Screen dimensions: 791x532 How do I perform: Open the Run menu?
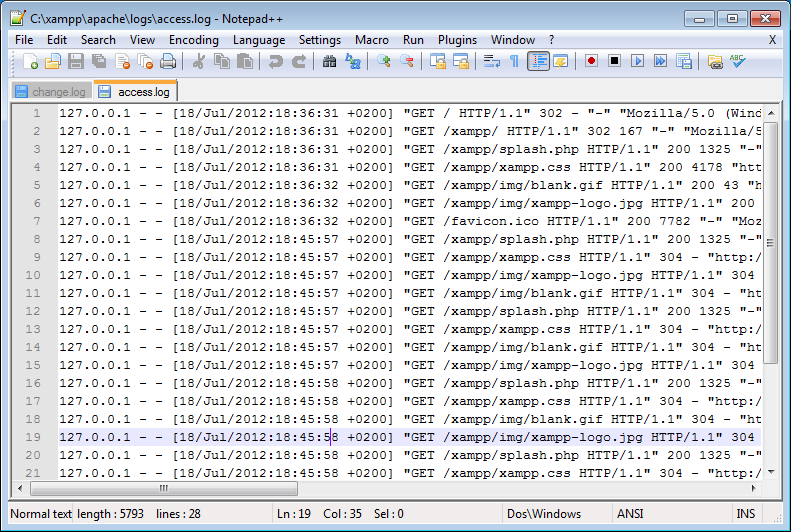point(413,40)
